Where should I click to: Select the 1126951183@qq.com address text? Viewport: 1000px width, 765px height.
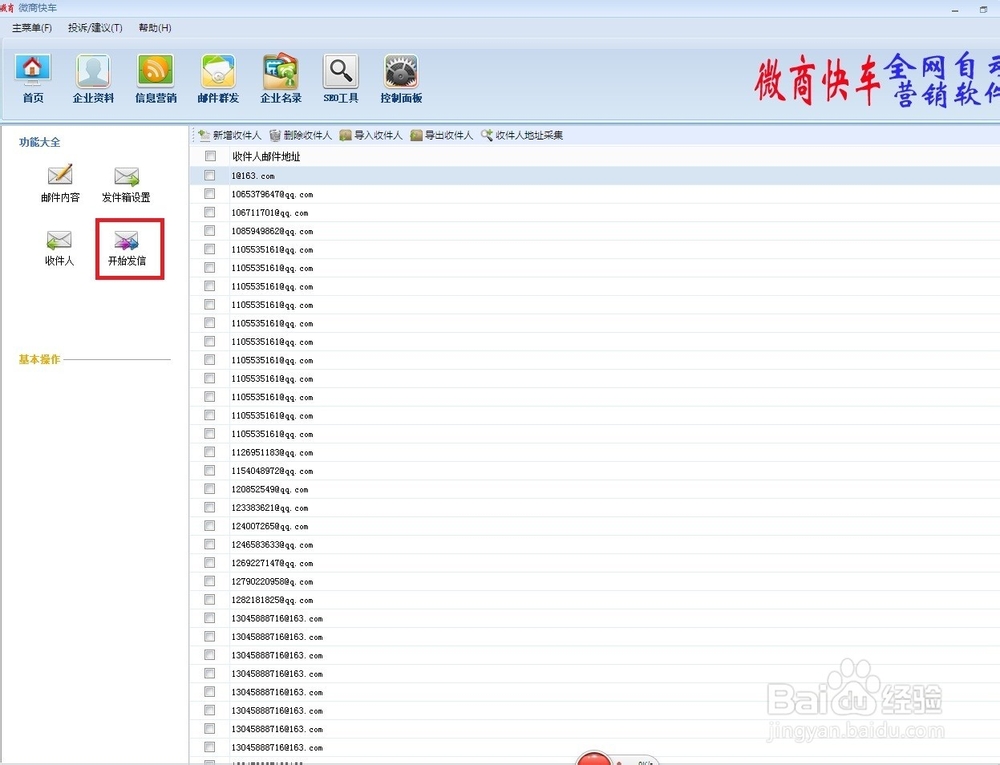click(272, 452)
